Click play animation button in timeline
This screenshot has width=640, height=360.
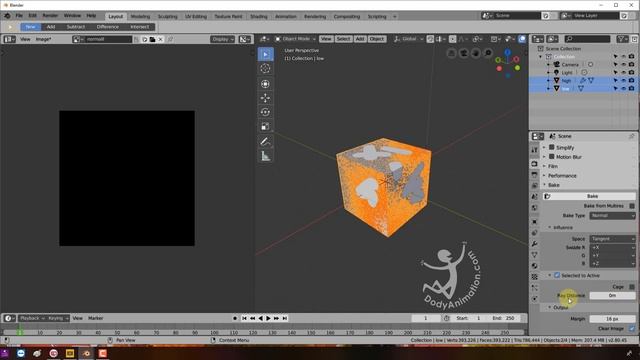[268, 318]
